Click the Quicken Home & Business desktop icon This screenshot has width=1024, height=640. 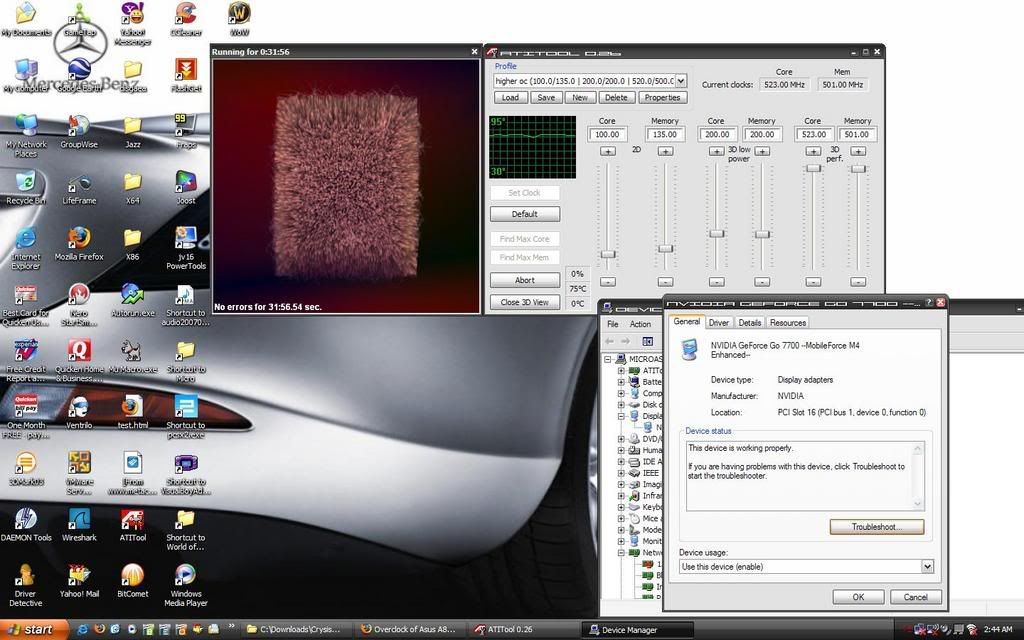tap(79, 360)
